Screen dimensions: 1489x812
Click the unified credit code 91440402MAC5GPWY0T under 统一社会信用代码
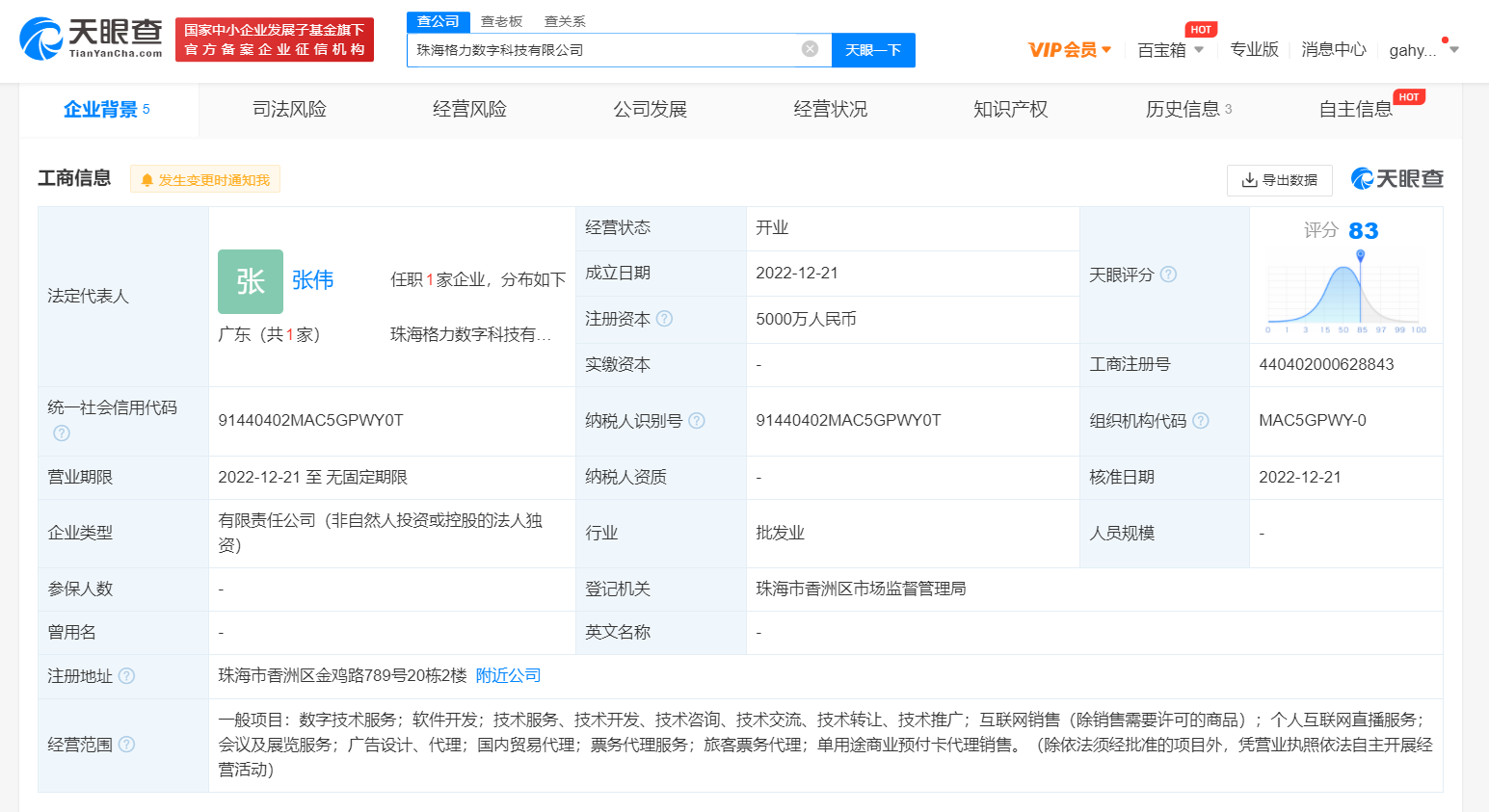point(310,421)
